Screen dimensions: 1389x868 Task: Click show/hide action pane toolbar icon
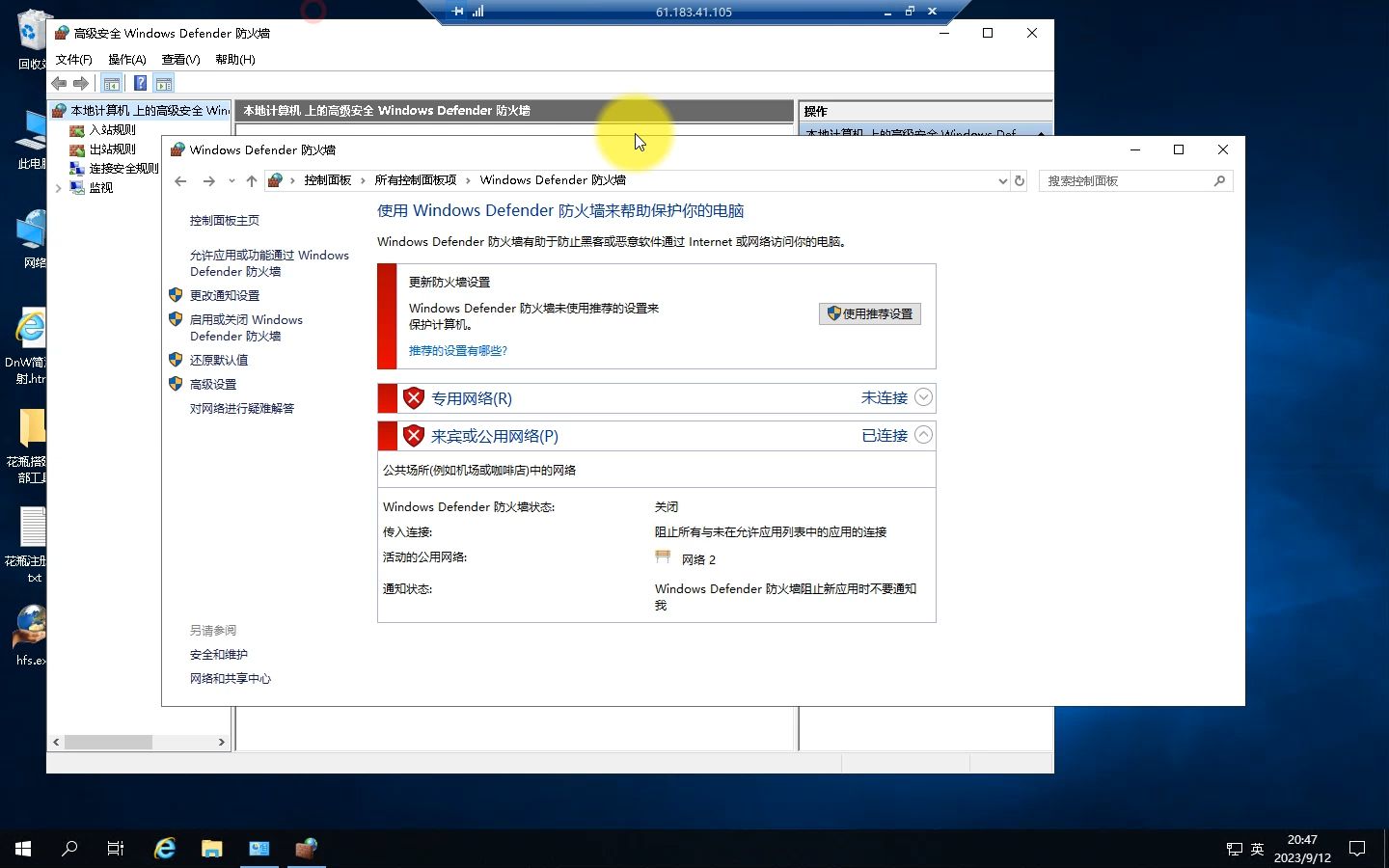pos(164,84)
